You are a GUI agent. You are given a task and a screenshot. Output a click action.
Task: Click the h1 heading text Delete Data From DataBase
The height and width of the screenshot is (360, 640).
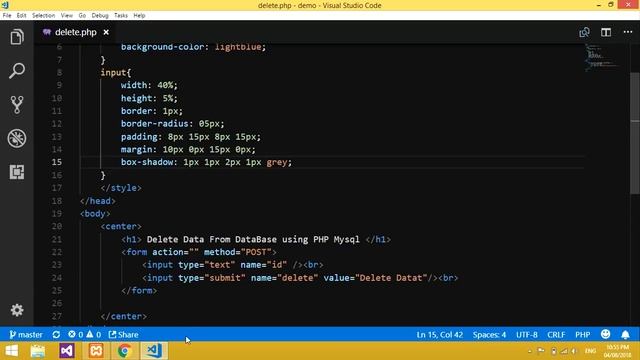(211, 239)
